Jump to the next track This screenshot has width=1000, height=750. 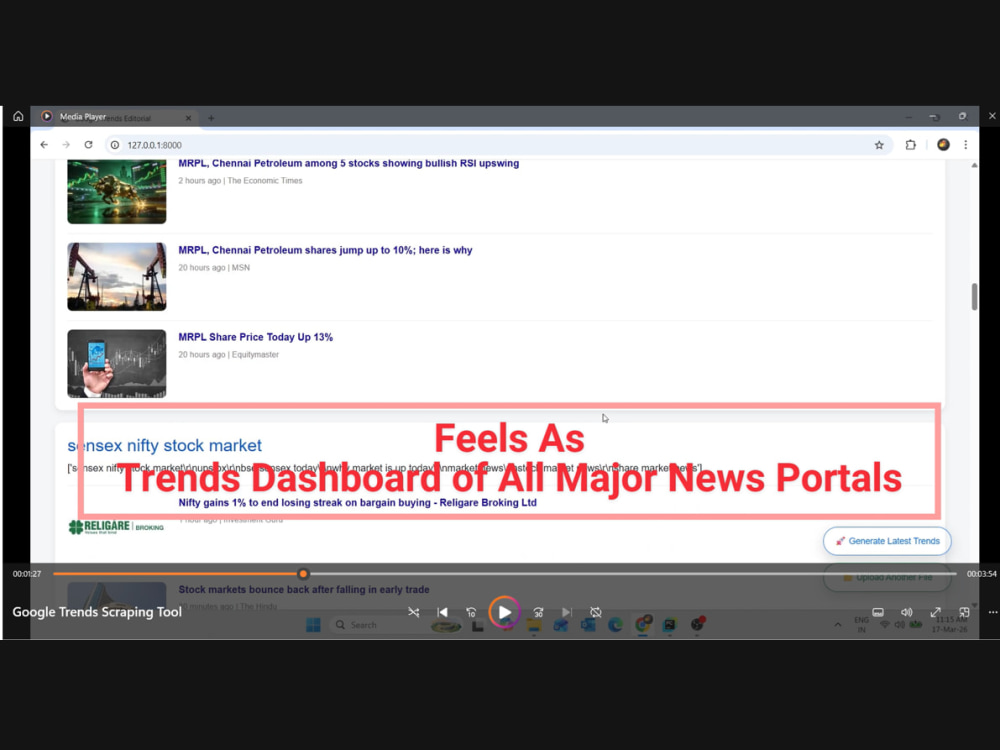coord(567,612)
